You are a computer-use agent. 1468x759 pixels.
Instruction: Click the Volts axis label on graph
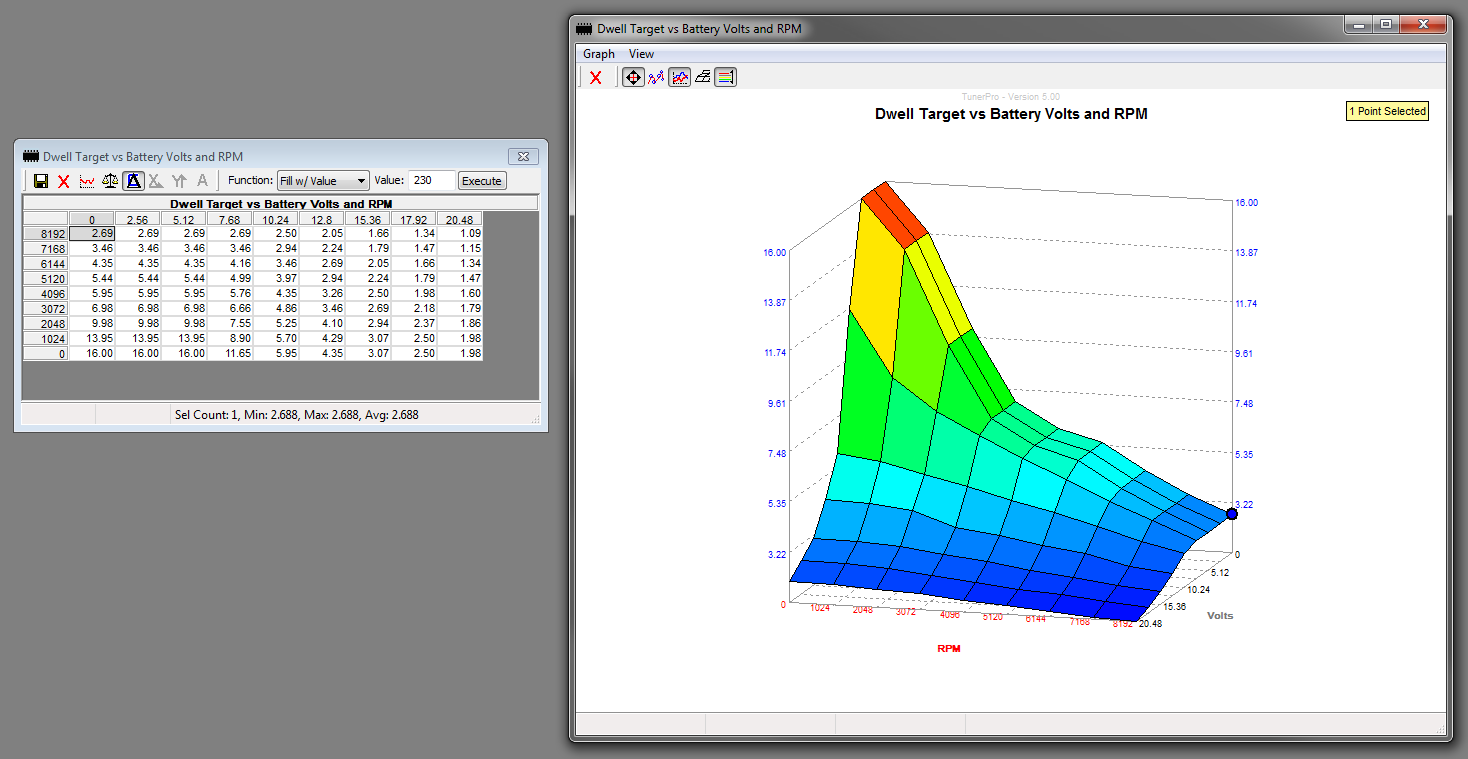(1220, 616)
